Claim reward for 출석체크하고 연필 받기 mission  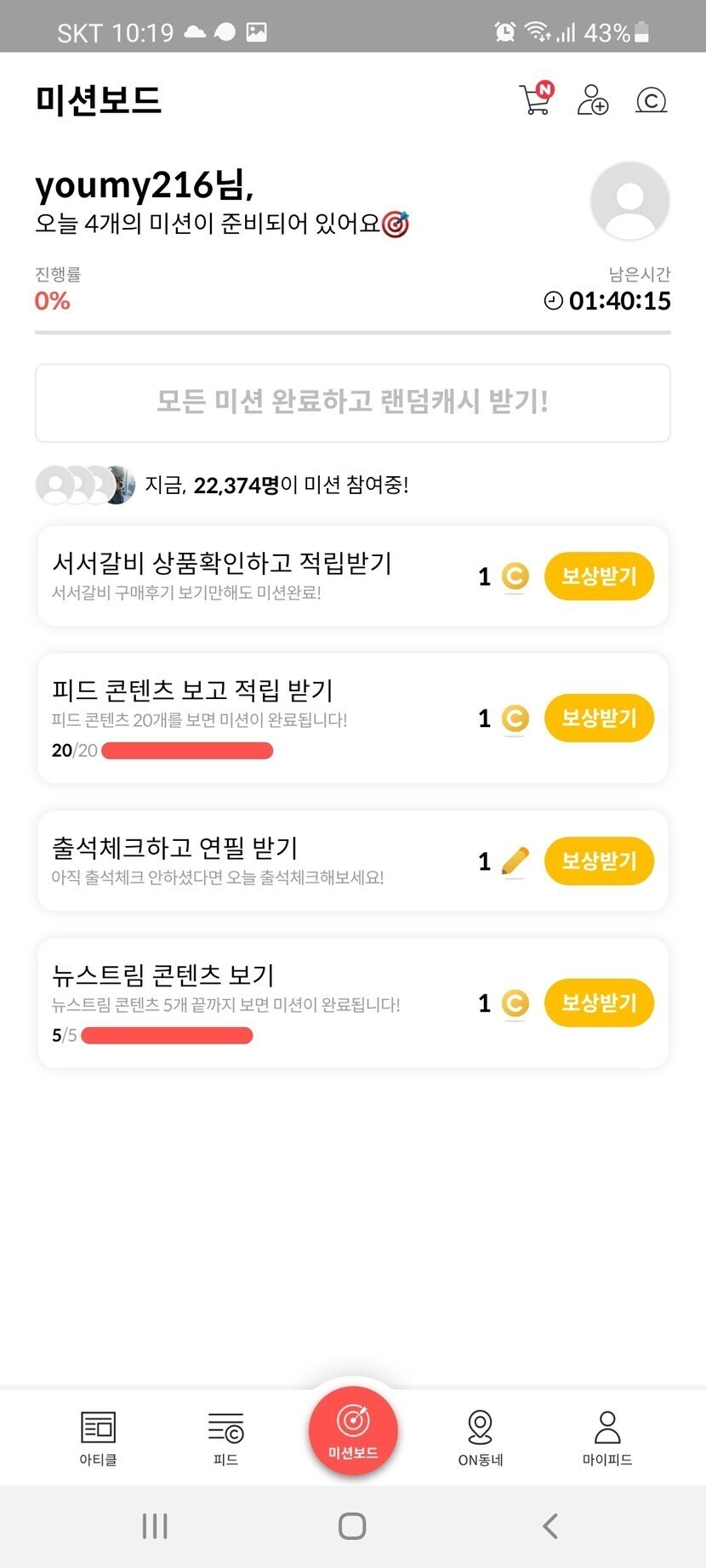click(x=599, y=861)
